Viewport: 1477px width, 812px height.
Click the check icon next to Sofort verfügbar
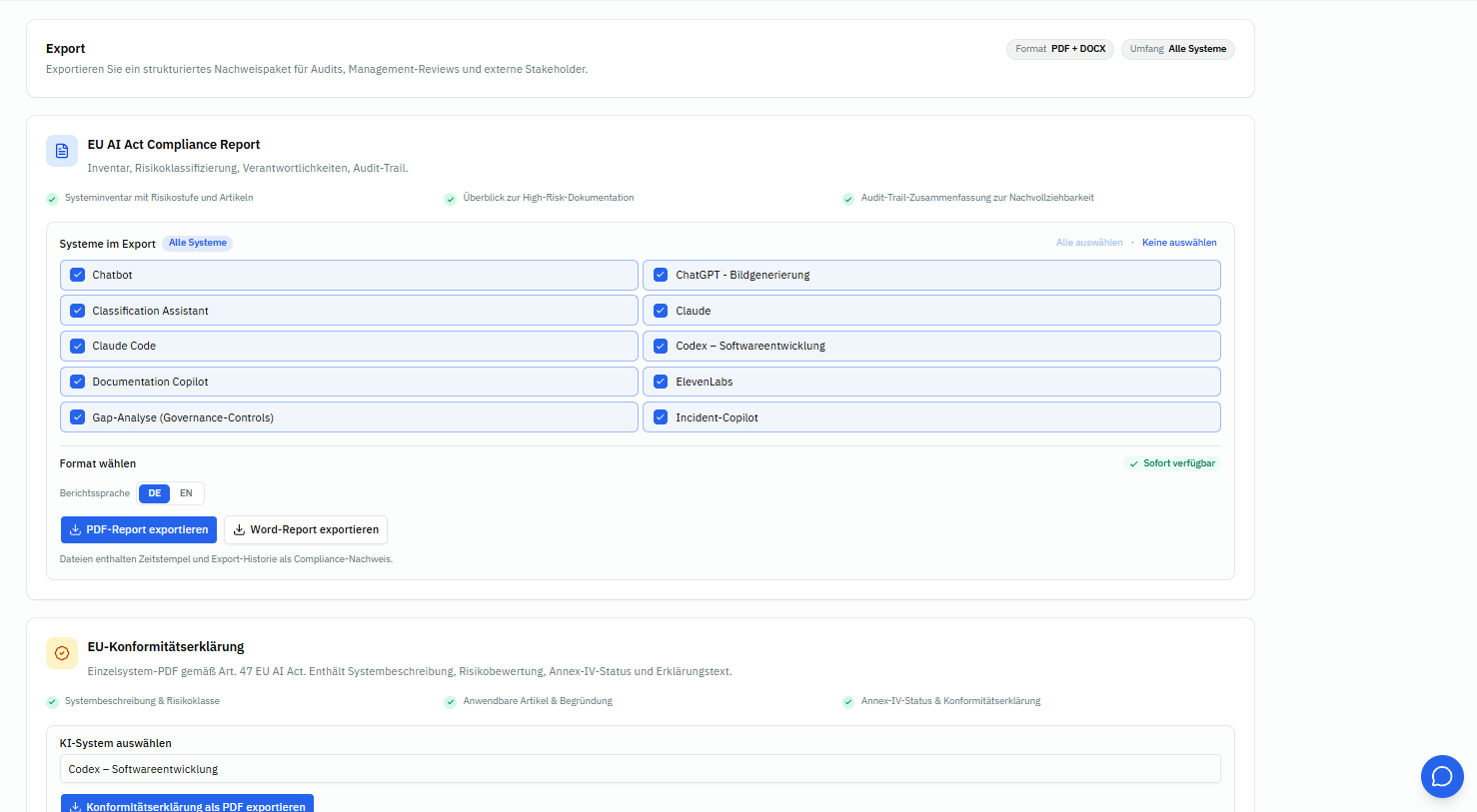pos(1133,463)
